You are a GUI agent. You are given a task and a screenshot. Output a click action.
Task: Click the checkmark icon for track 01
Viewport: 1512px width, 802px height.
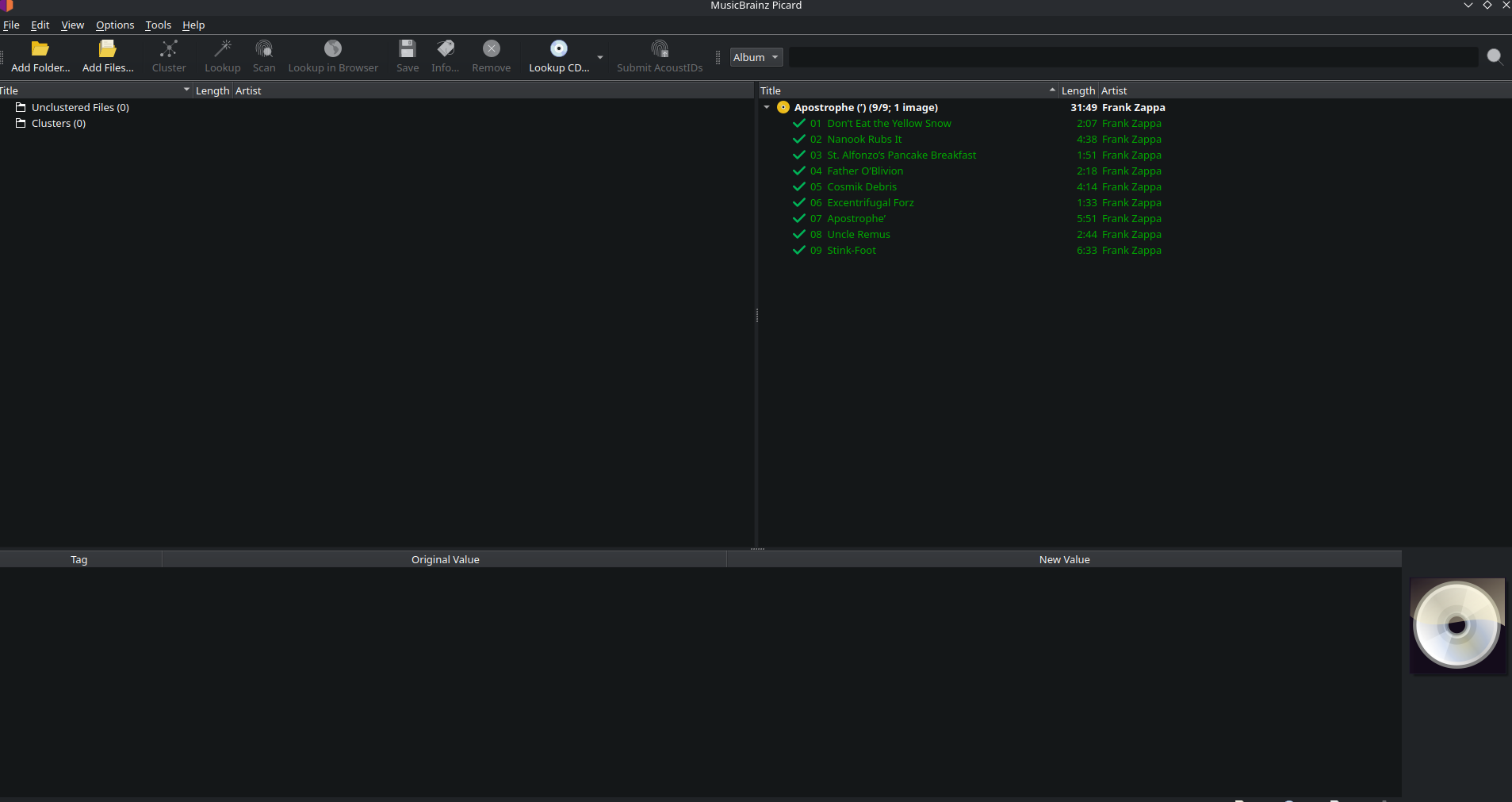799,123
